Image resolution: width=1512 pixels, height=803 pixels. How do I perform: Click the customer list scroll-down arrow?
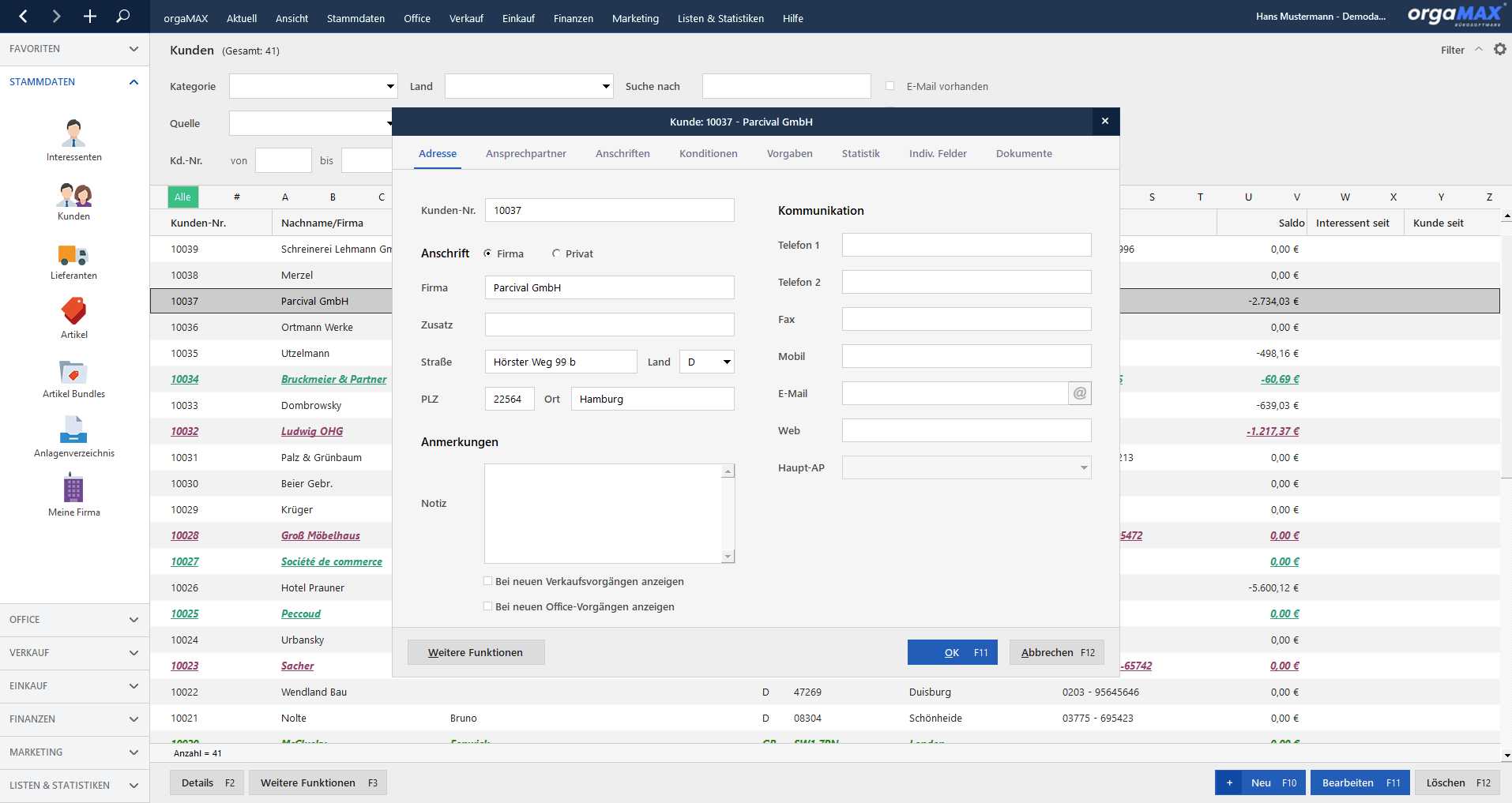(1506, 756)
